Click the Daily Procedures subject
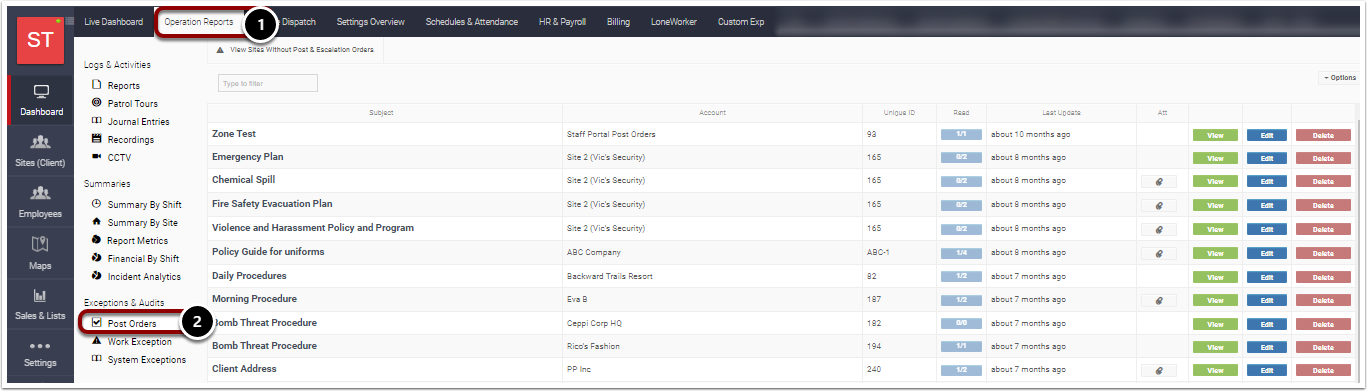1367x391 pixels. pos(249,275)
